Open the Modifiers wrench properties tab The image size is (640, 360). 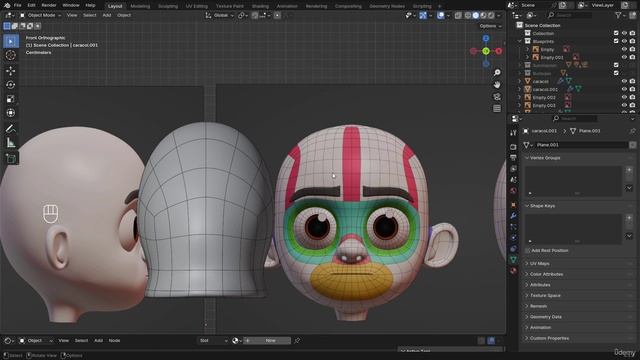point(513,216)
